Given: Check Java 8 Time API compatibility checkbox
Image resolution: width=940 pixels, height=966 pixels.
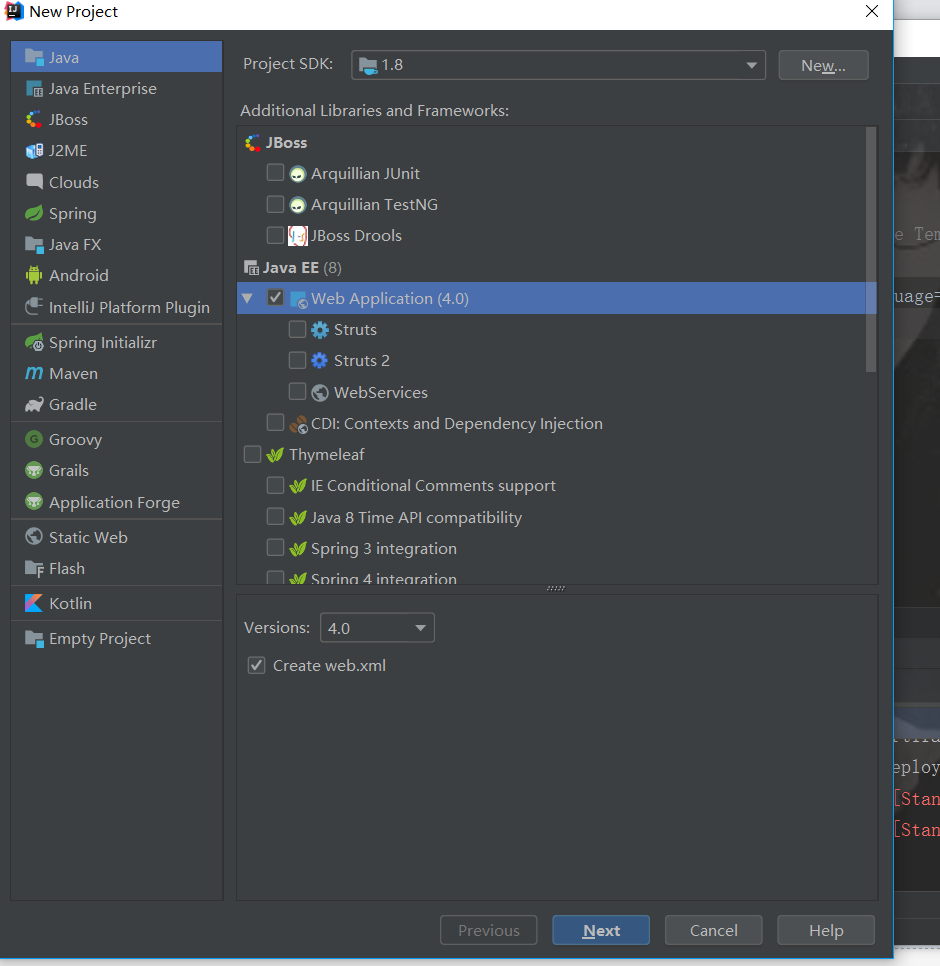Looking at the screenshot, I should (x=275, y=516).
